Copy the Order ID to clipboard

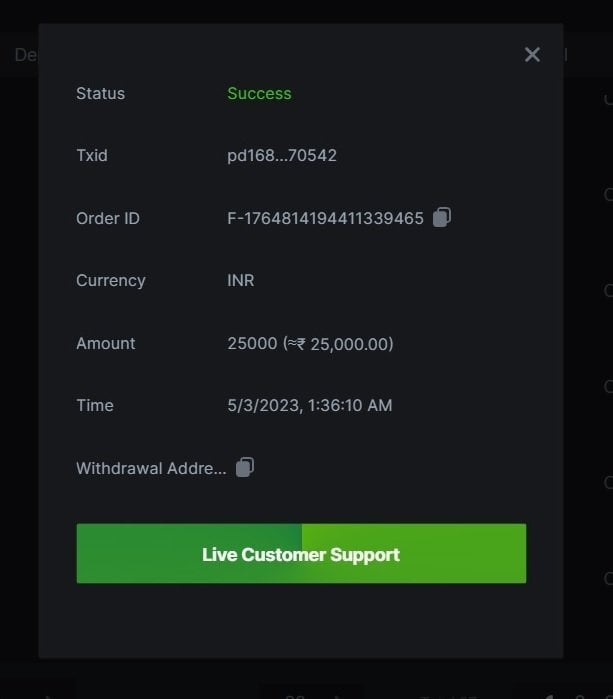442,217
